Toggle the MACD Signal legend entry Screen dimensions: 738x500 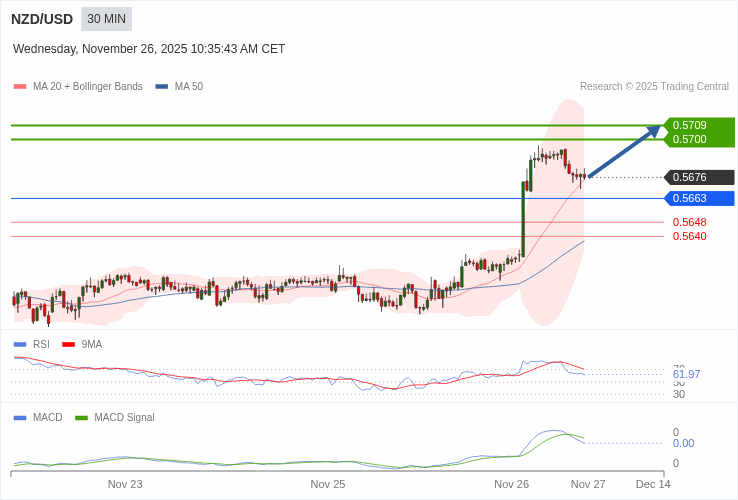point(115,417)
